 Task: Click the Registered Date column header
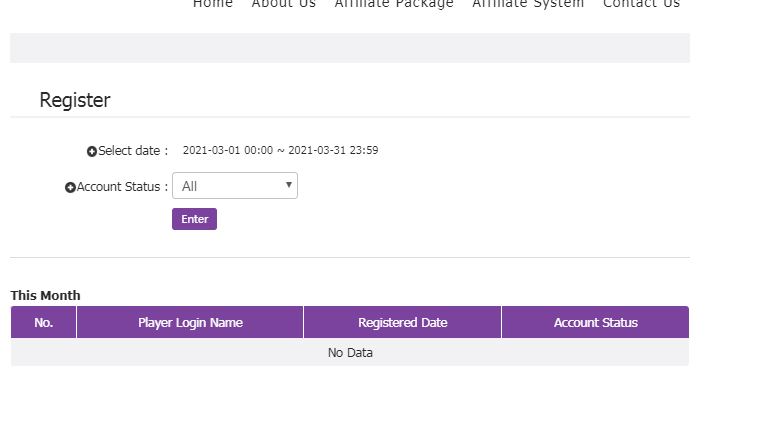[x=402, y=322]
